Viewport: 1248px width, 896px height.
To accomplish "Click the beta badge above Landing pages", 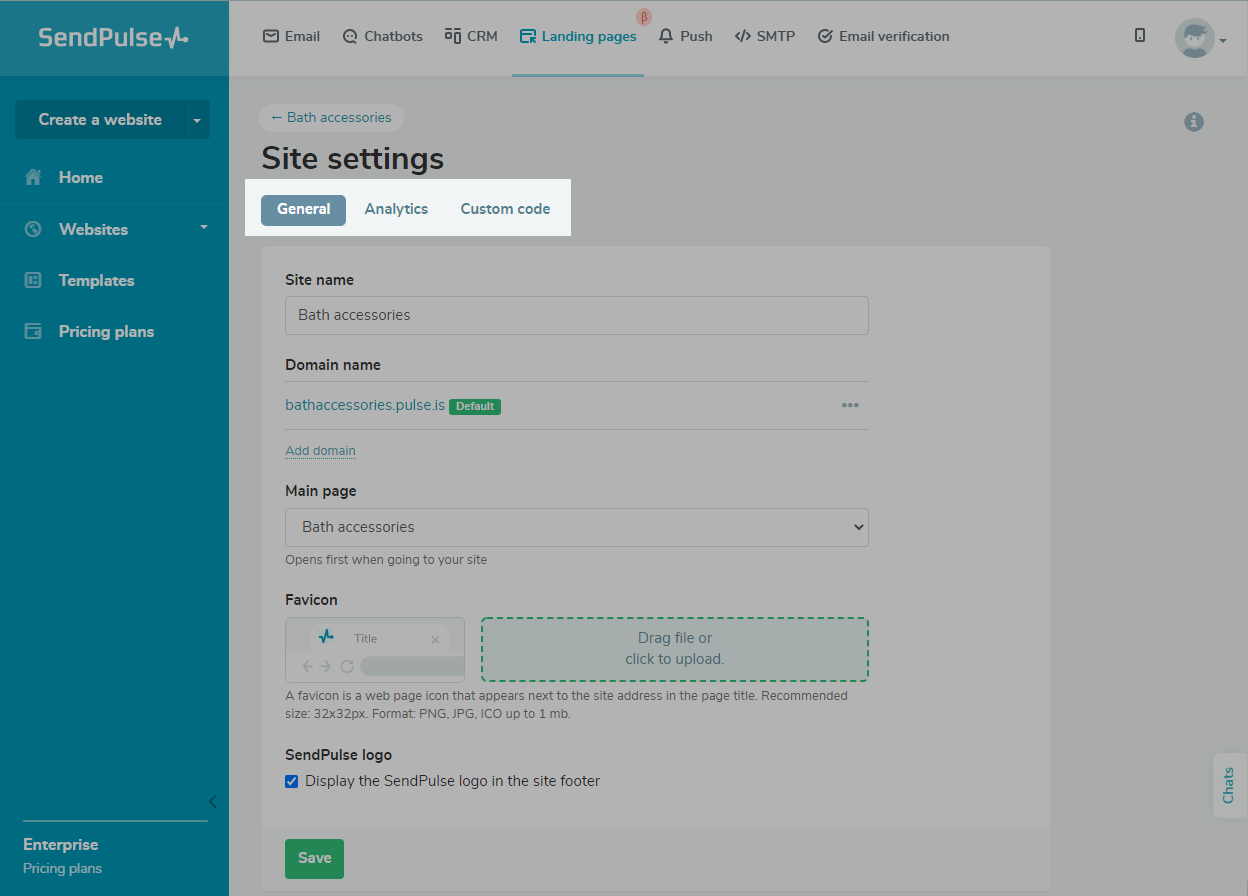I will [x=644, y=17].
